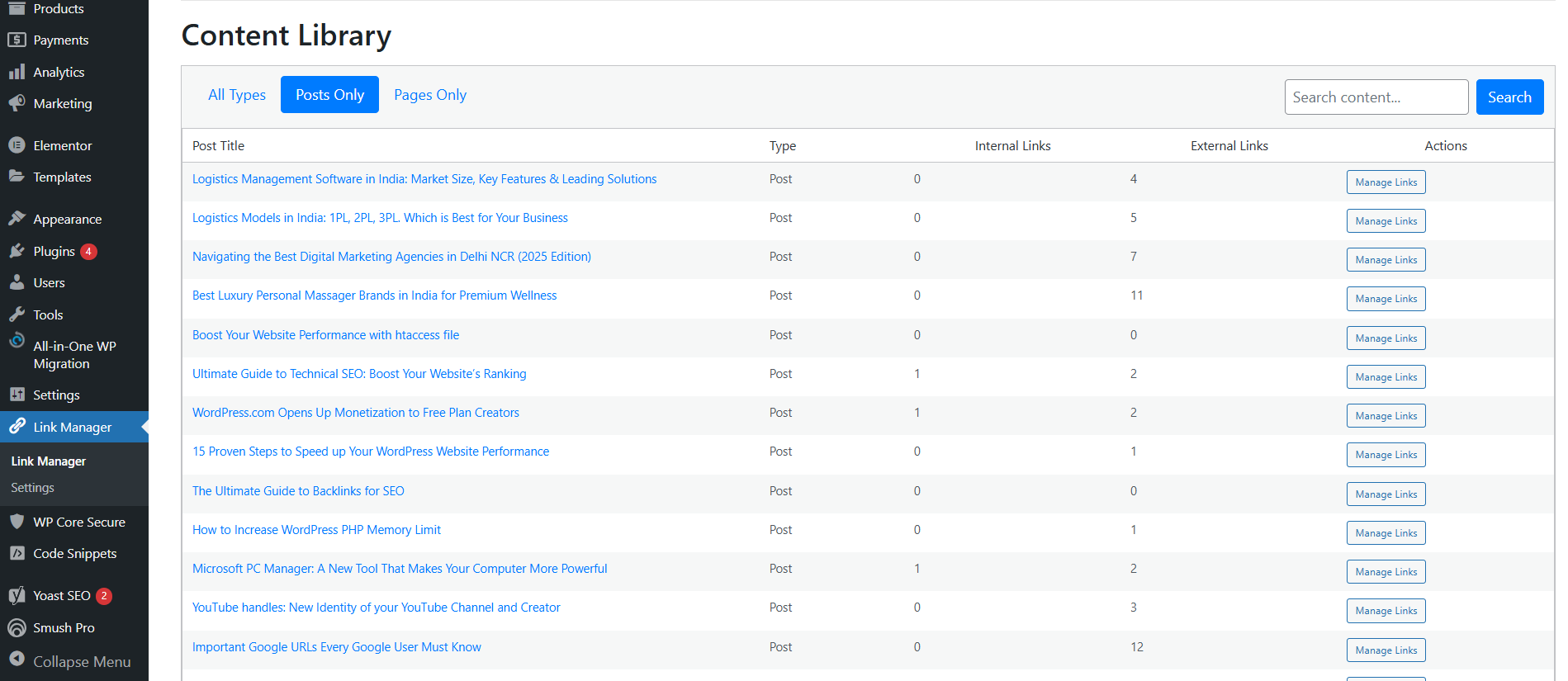Manage Links for PHP Memory Limit post

pos(1386,533)
